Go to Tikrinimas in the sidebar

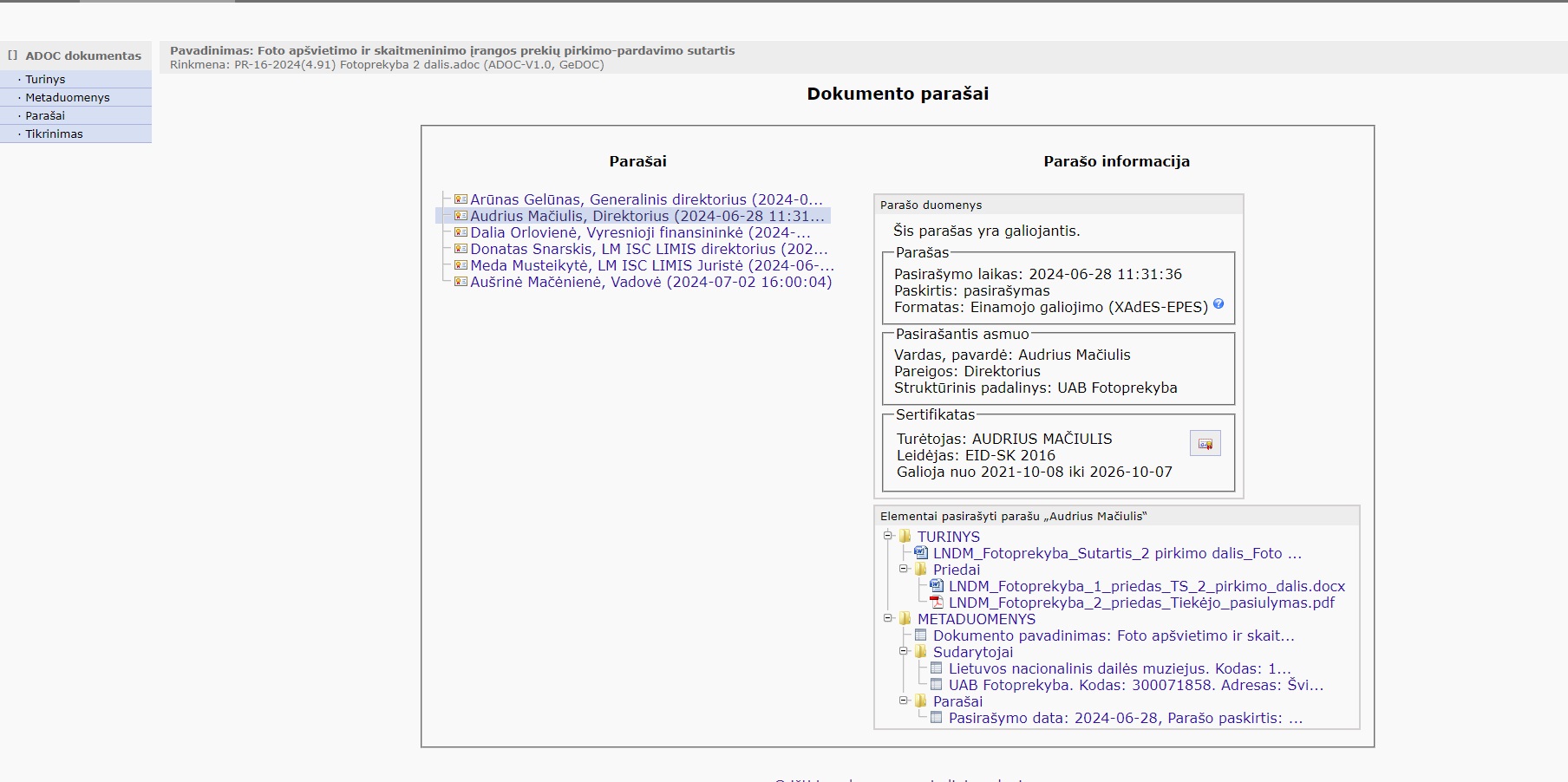pyautogui.click(x=54, y=134)
